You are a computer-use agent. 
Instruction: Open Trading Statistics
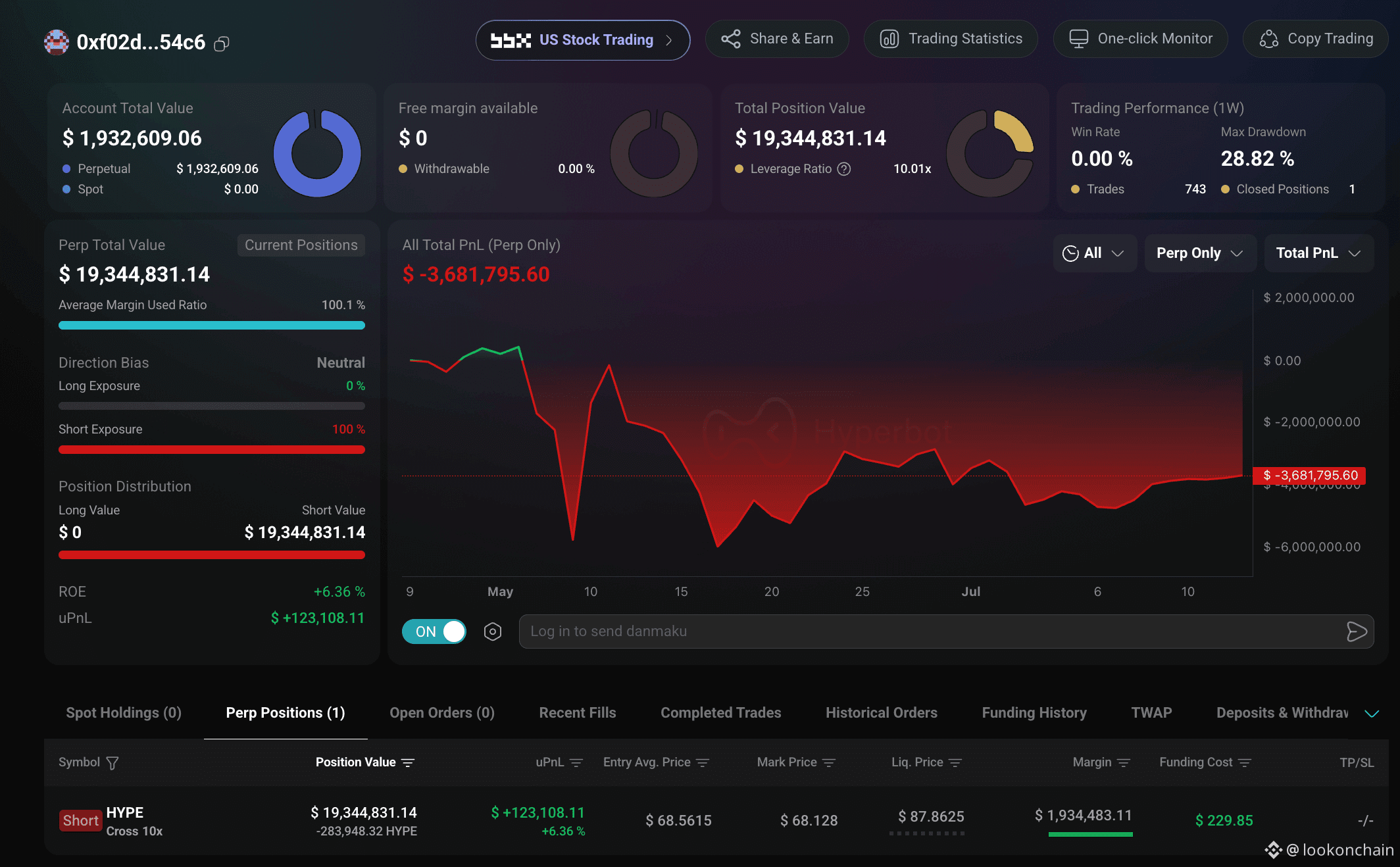(x=951, y=39)
